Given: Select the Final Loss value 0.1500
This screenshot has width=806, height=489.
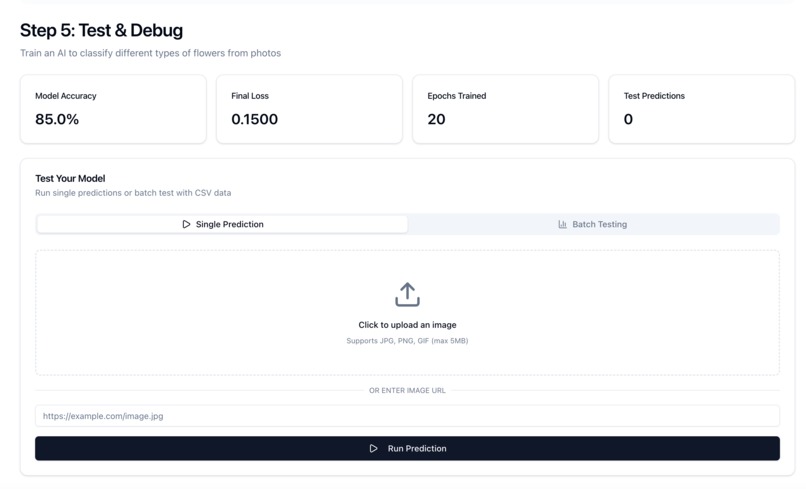Looking at the screenshot, I should (254, 119).
